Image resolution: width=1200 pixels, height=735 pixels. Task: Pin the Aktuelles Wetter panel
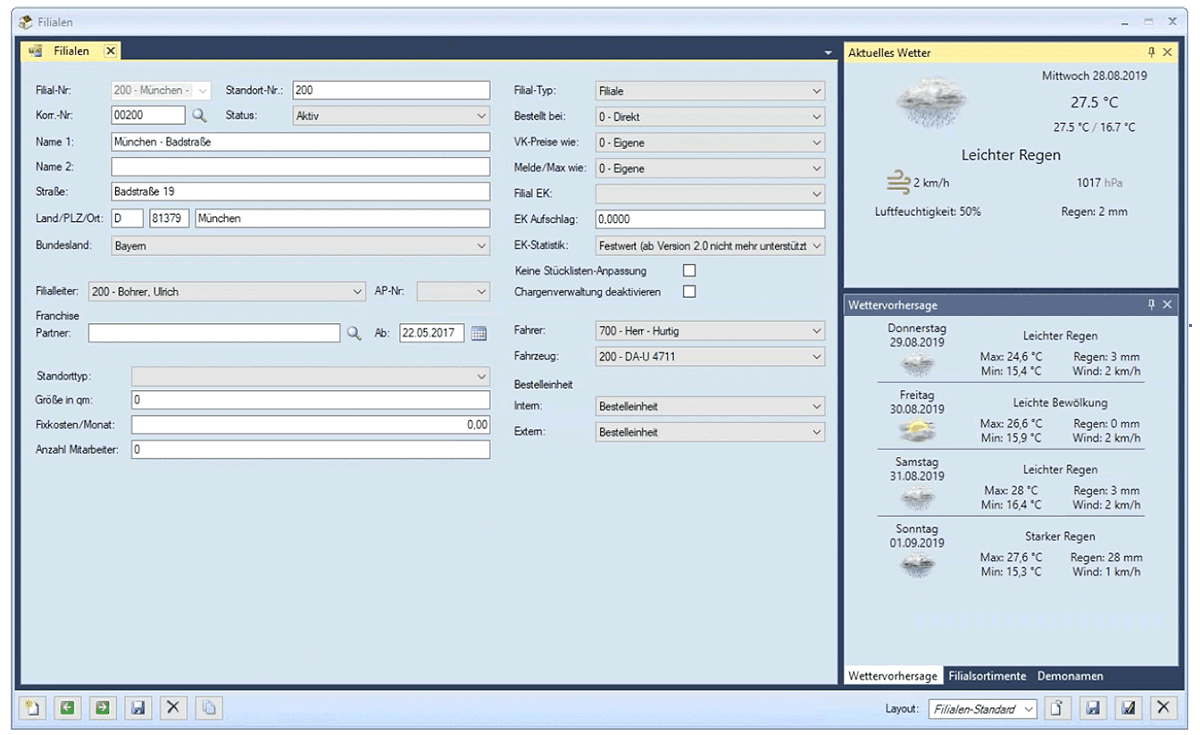click(1151, 52)
